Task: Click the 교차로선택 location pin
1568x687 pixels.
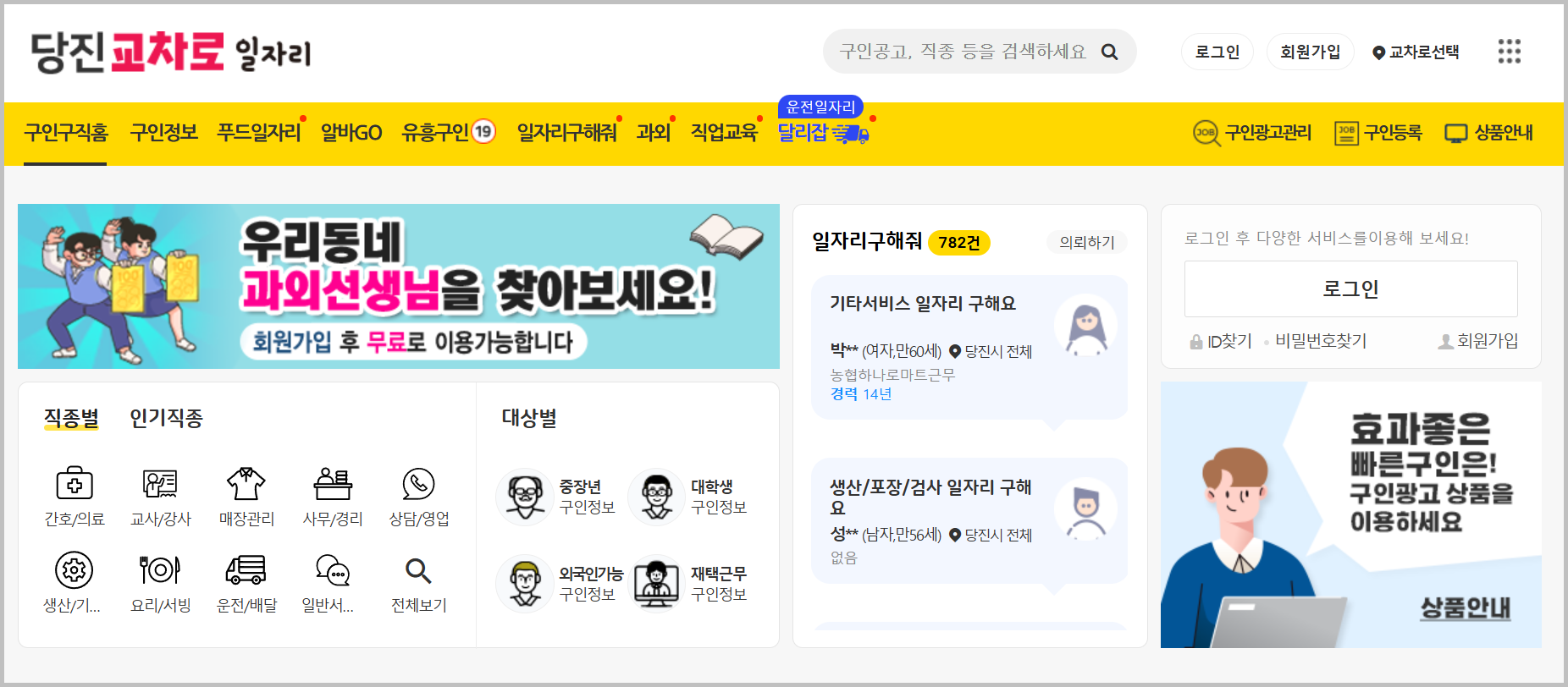Action: click(1378, 52)
